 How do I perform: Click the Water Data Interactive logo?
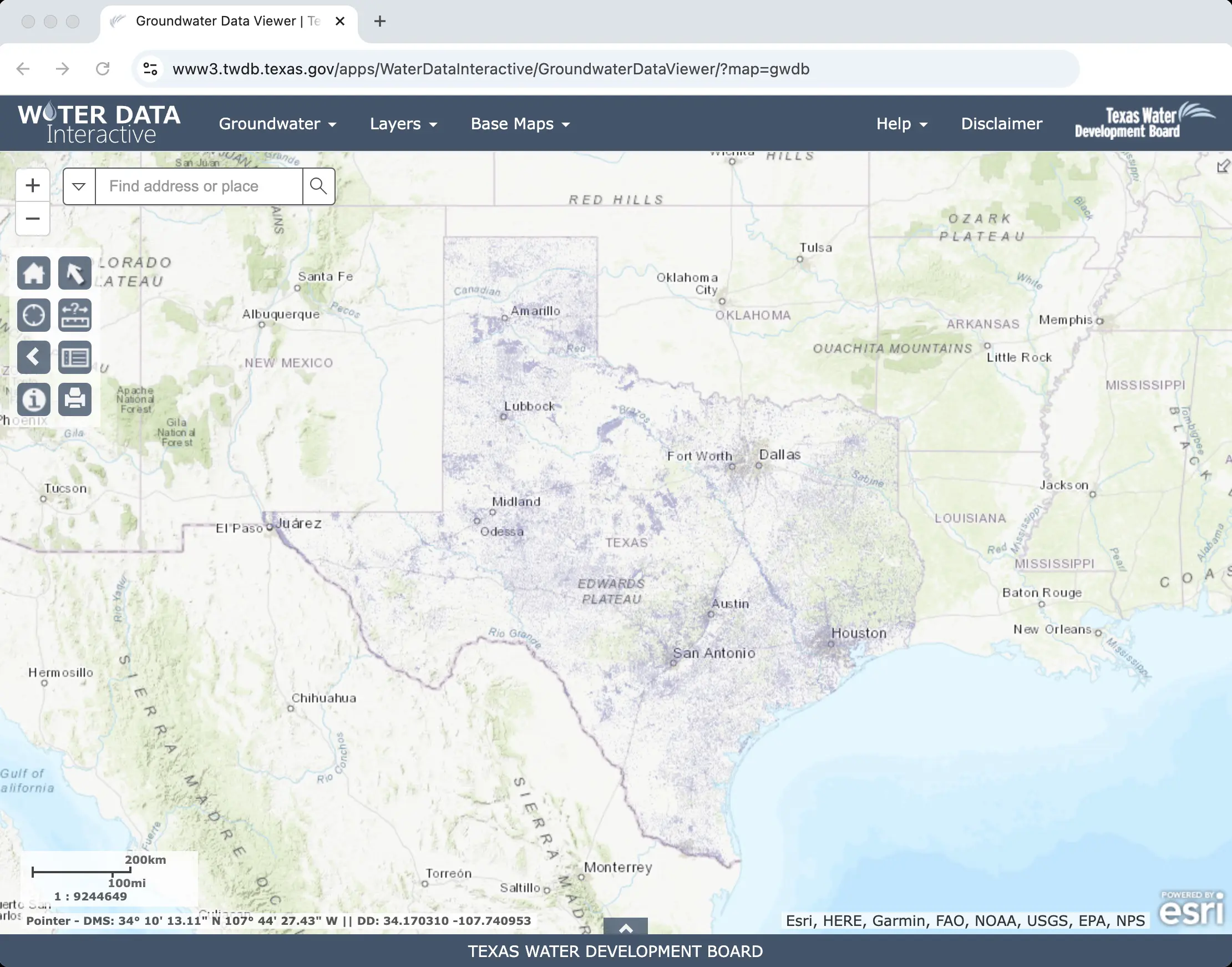point(99,123)
